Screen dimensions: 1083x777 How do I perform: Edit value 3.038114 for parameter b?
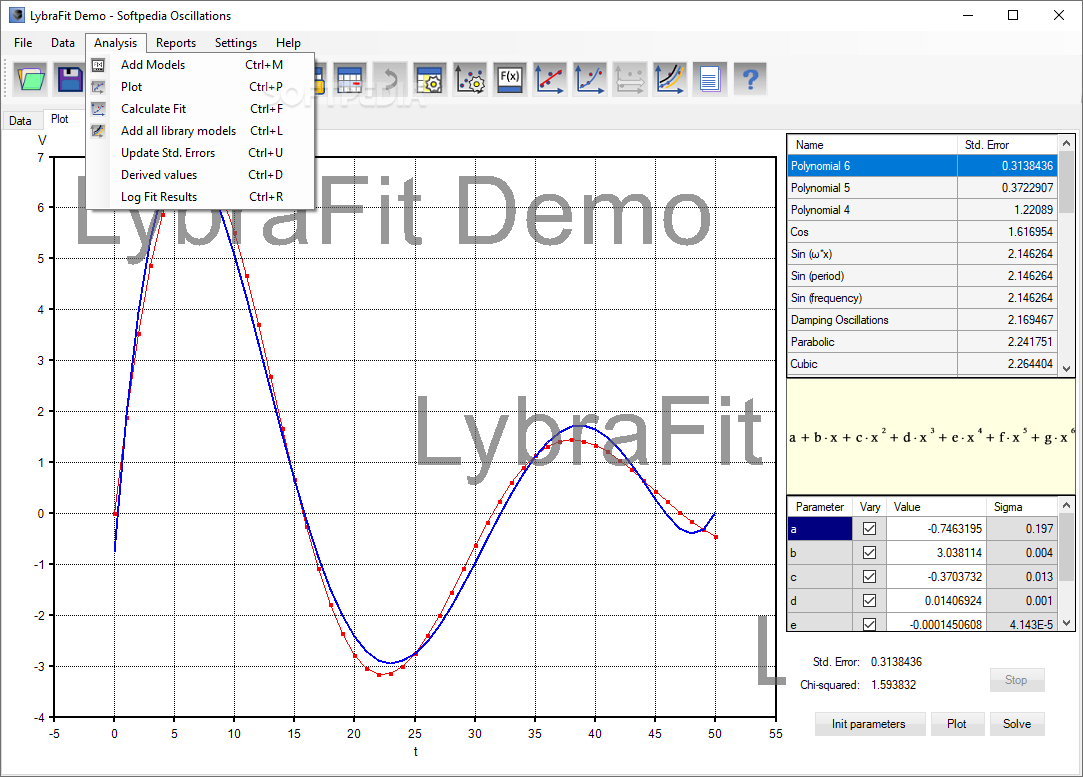click(937, 553)
